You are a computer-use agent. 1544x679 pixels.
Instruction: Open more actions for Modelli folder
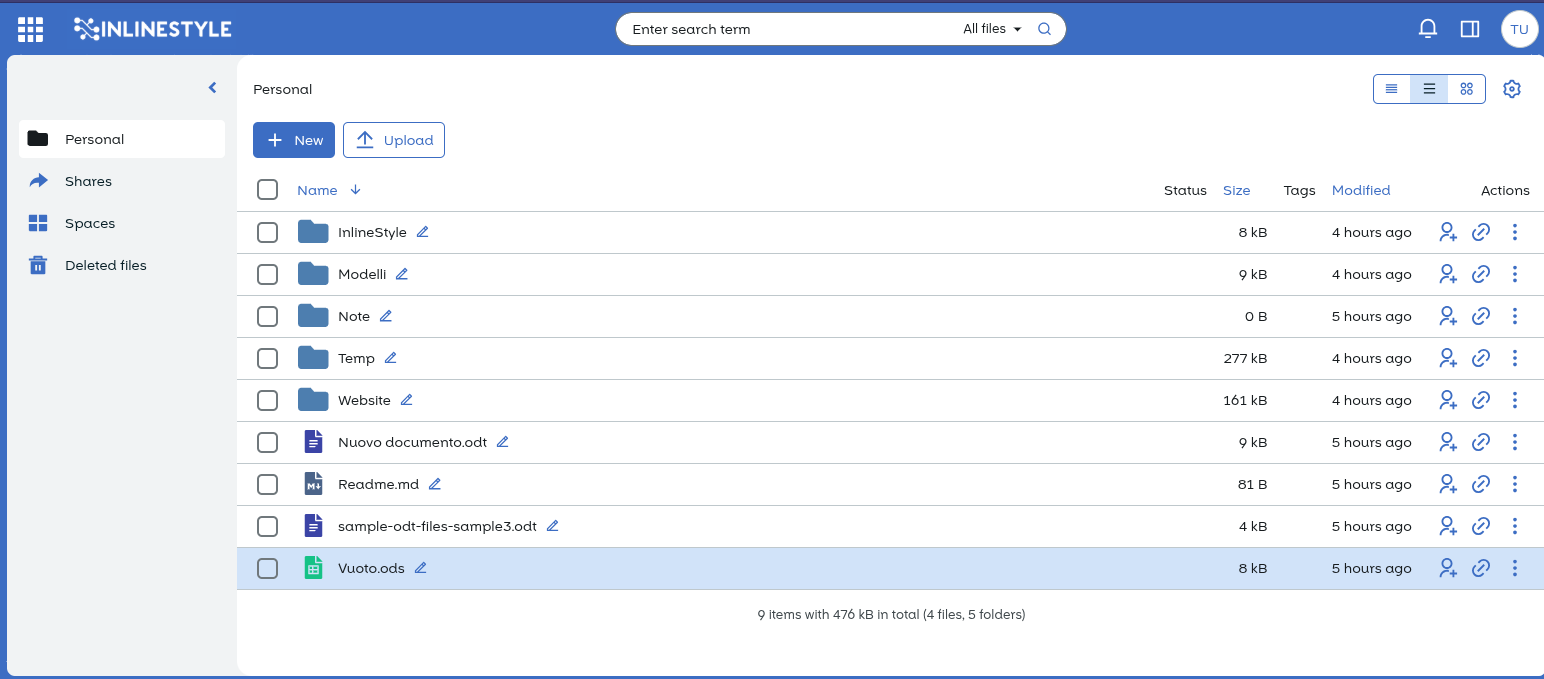click(1514, 274)
